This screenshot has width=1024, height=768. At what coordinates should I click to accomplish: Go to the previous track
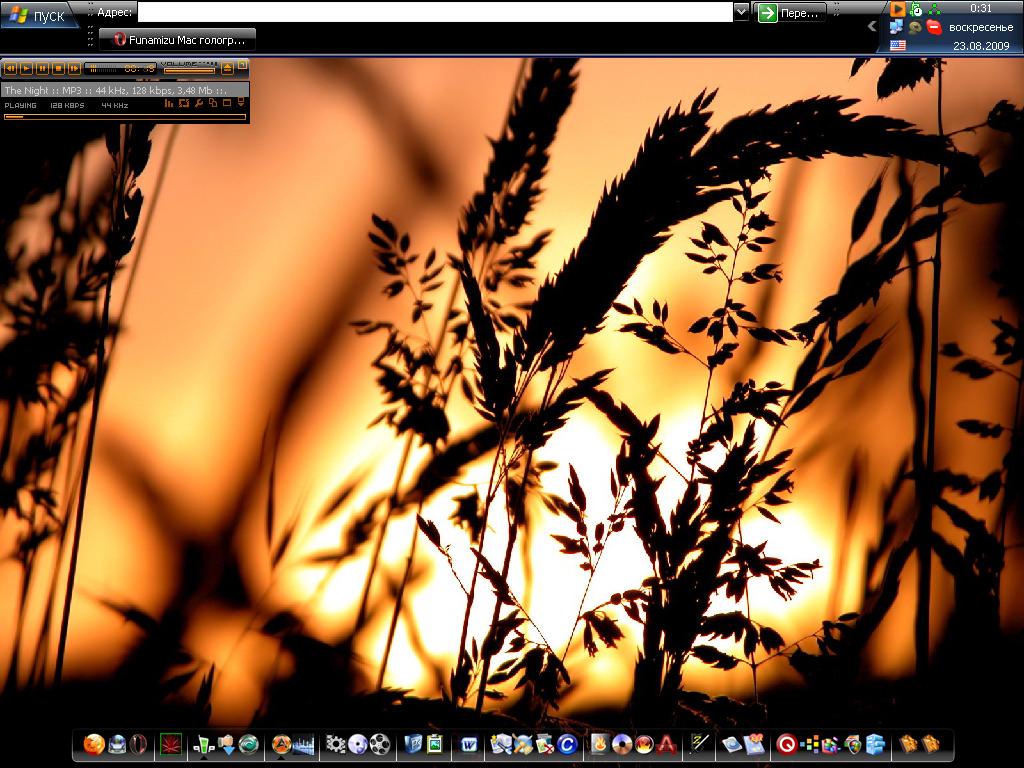pyautogui.click(x=10, y=68)
